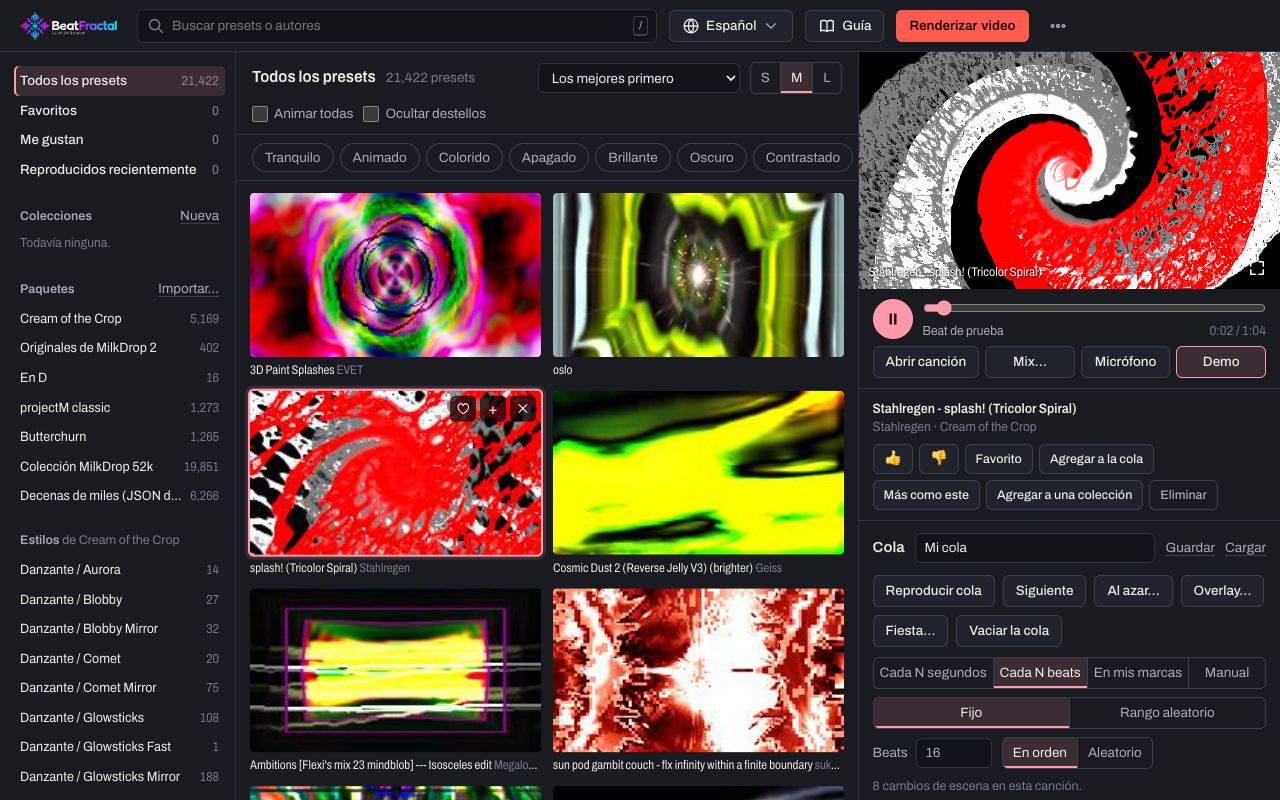Image resolution: width=1280 pixels, height=800 pixels.
Task: Click the search presets input field
Action: click(397, 26)
